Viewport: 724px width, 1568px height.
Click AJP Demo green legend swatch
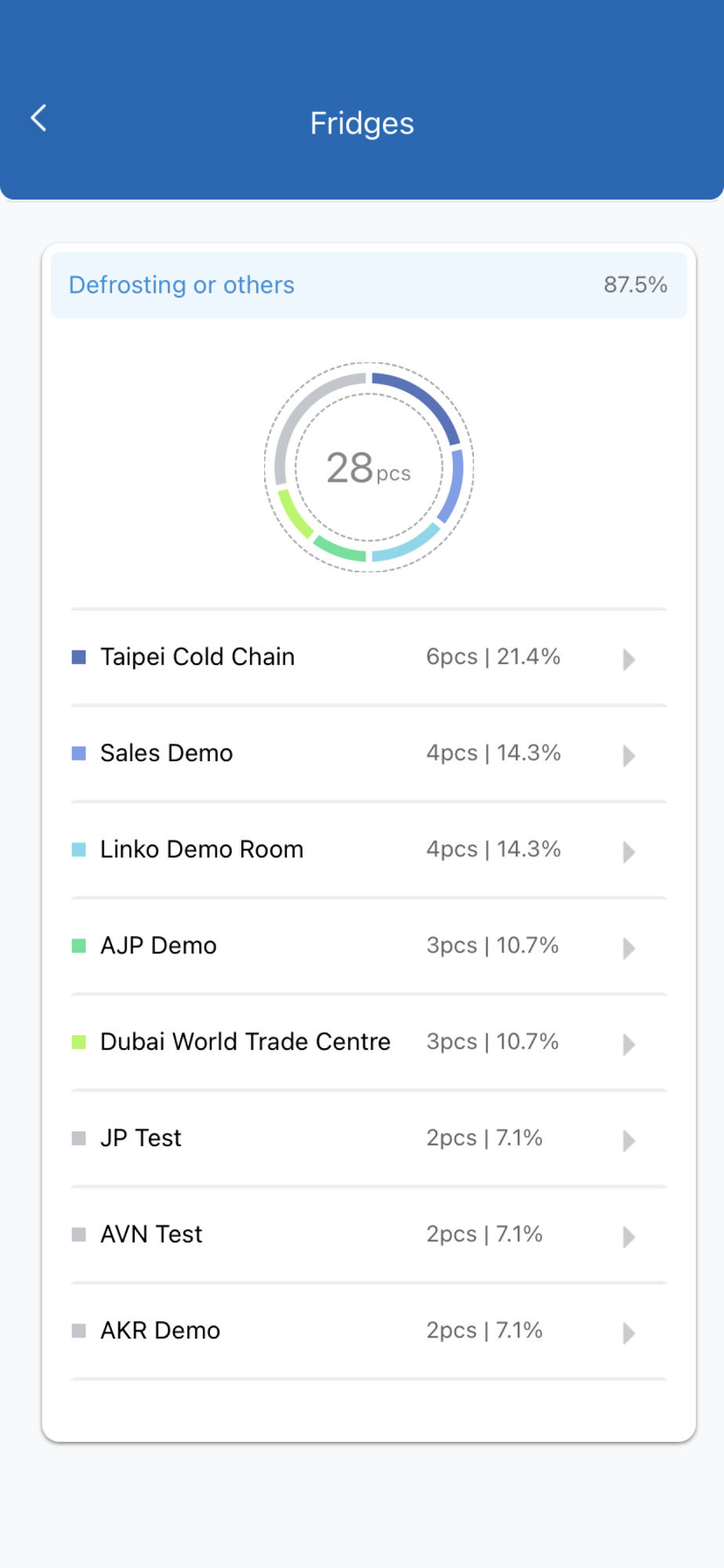coord(78,946)
